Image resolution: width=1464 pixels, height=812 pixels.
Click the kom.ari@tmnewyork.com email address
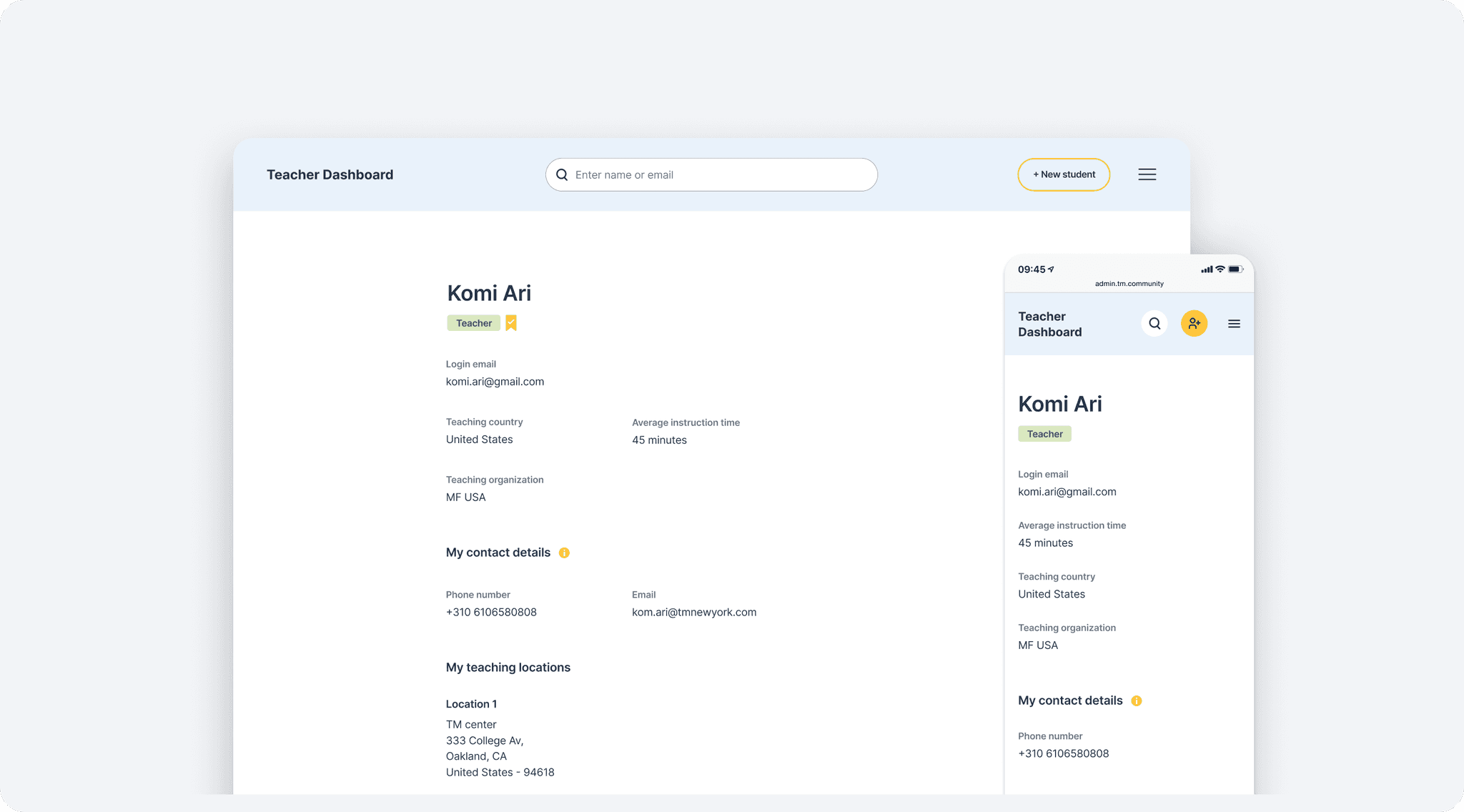pos(693,612)
